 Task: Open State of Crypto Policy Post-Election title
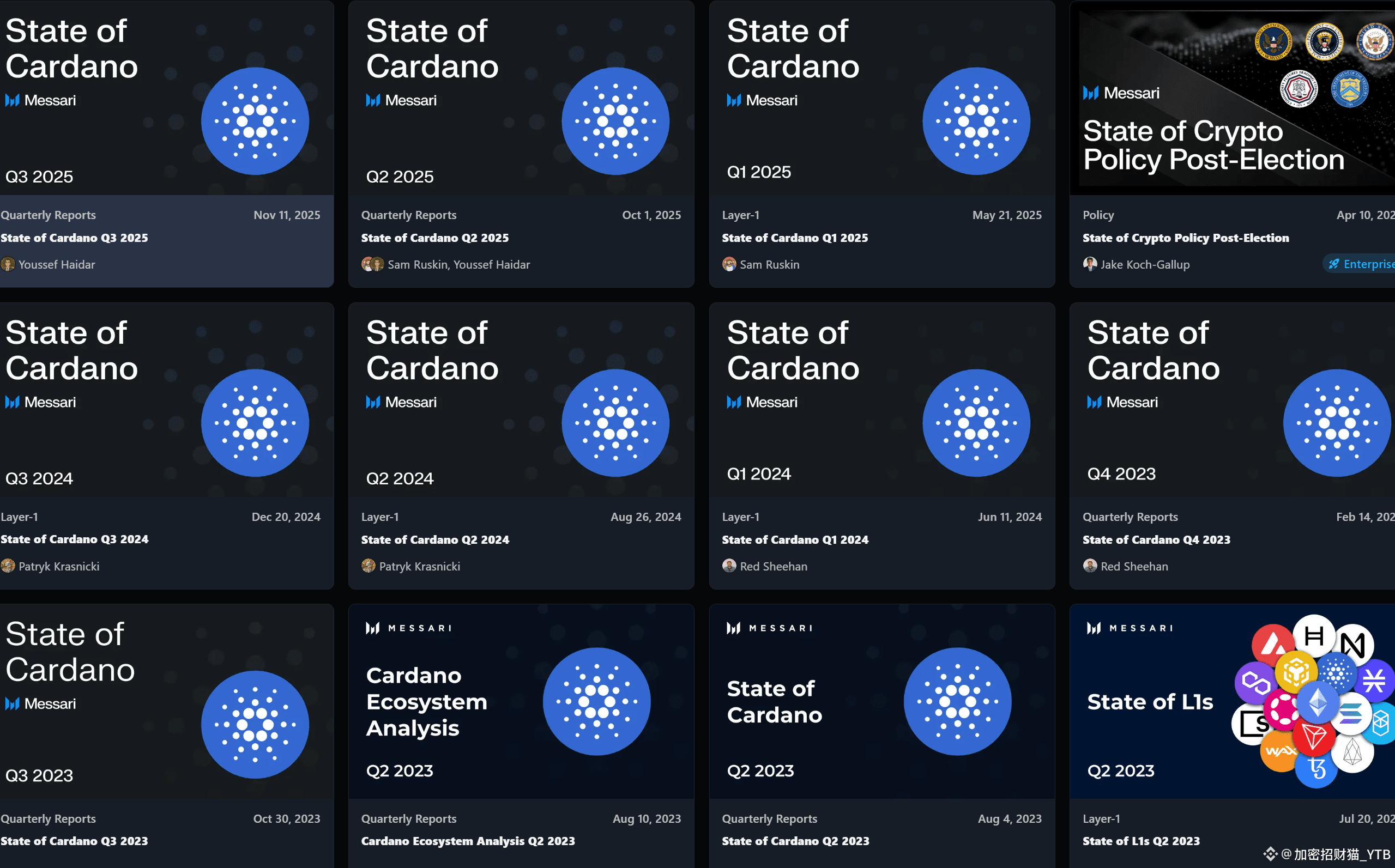point(1185,238)
